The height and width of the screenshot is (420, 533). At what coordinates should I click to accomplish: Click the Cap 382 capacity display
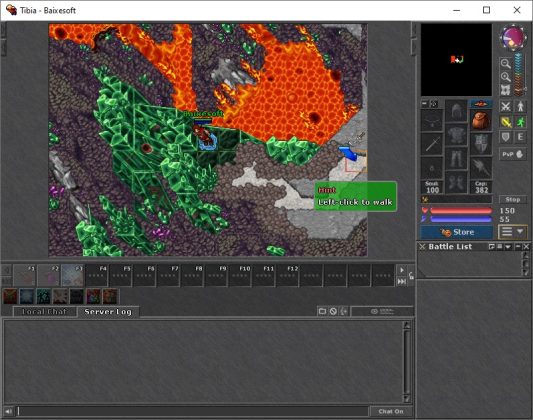point(481,187)
